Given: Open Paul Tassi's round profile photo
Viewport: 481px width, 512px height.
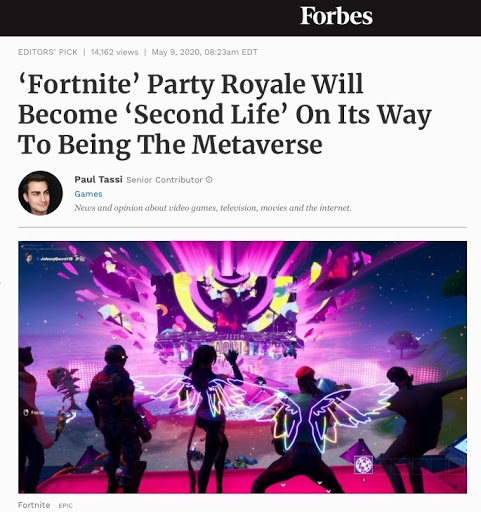Looking at the screenshot, I should tap(40, 193).
